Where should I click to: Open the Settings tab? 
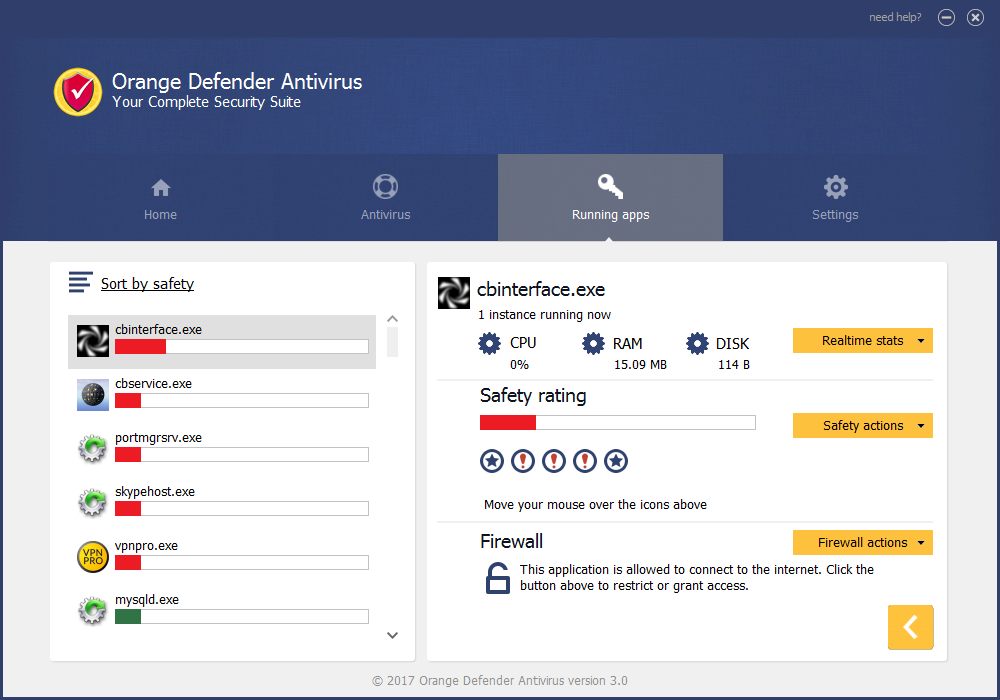pos(835,198)
